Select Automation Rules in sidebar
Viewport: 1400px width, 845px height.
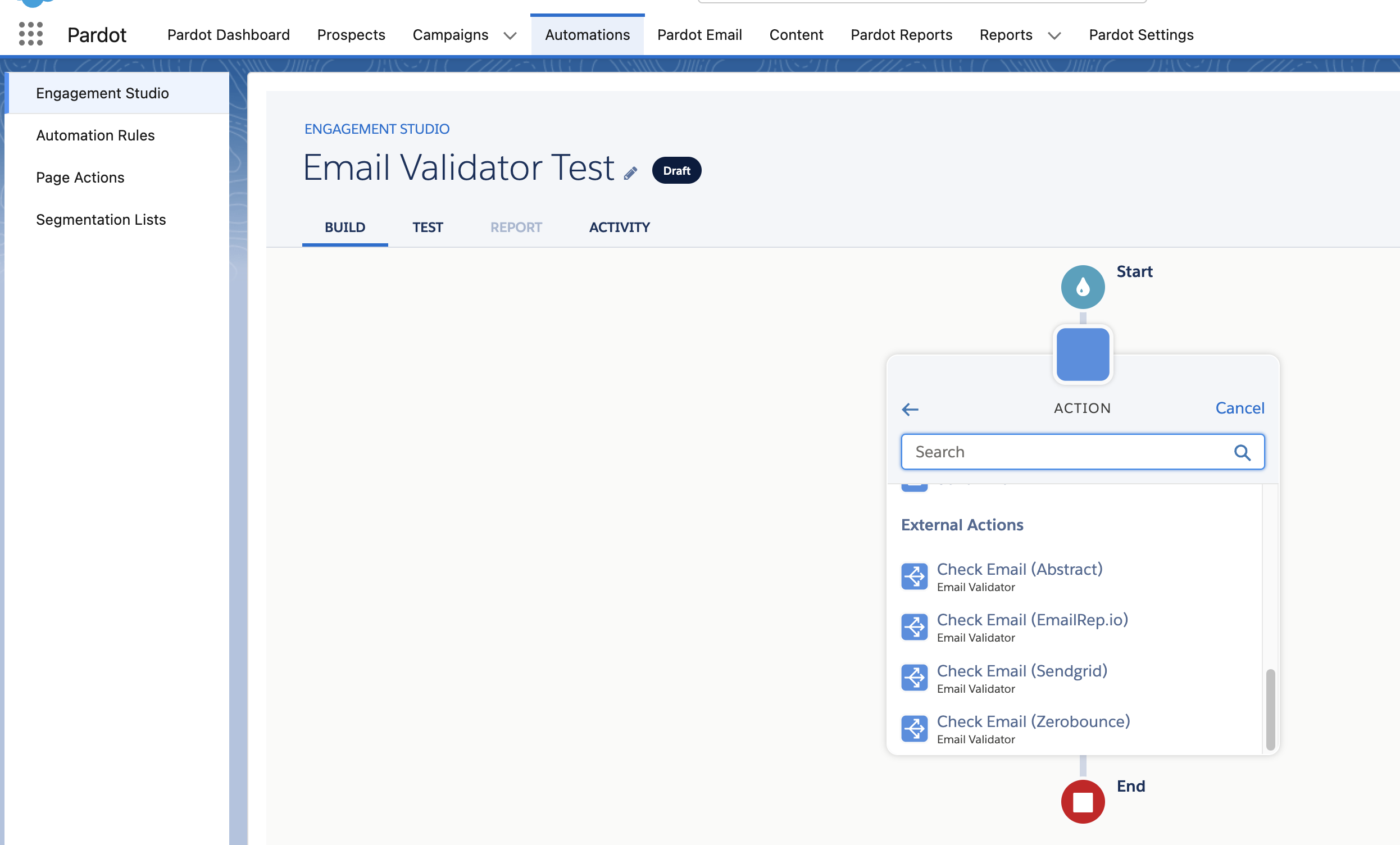tap(95, 135)
